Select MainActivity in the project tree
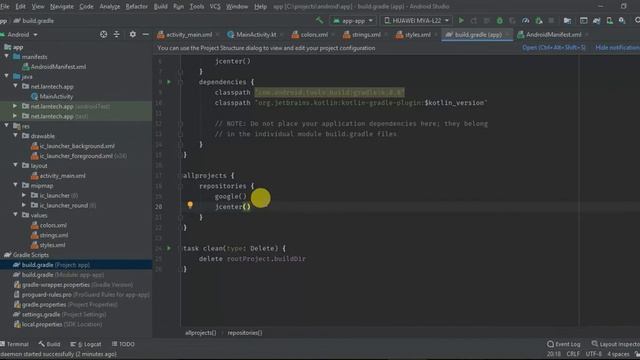640x360 pixels. pos(52,96)
